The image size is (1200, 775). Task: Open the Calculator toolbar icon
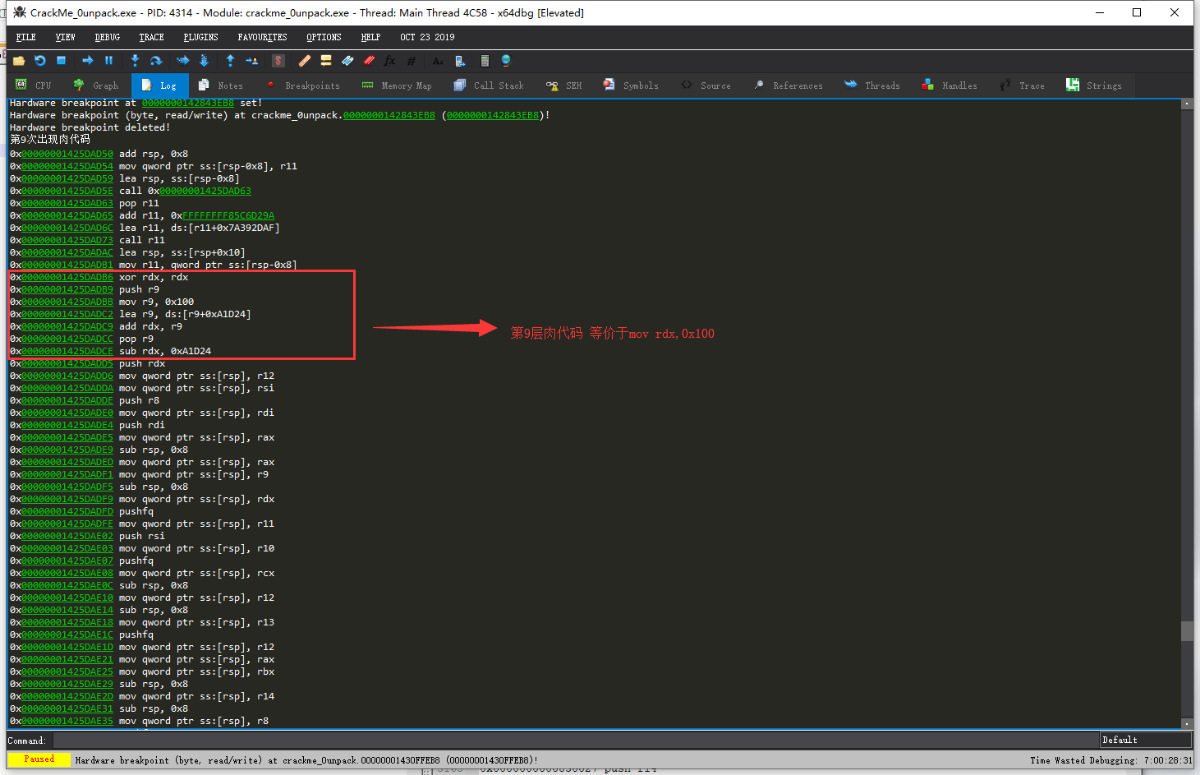click(485, 60)
